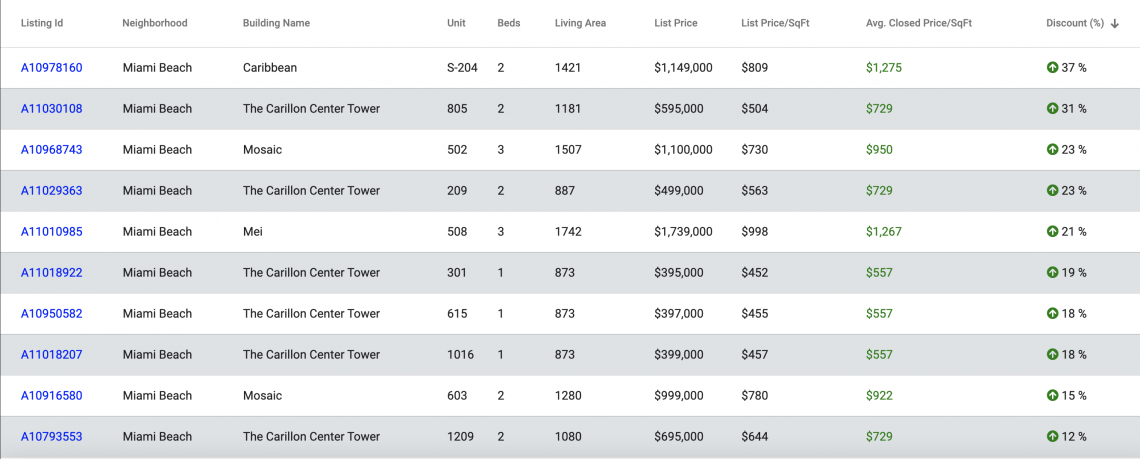Screen dimensions: 1140x459
Task: Click the green arrow icon next to 31 %
Action: point(1051,108)
